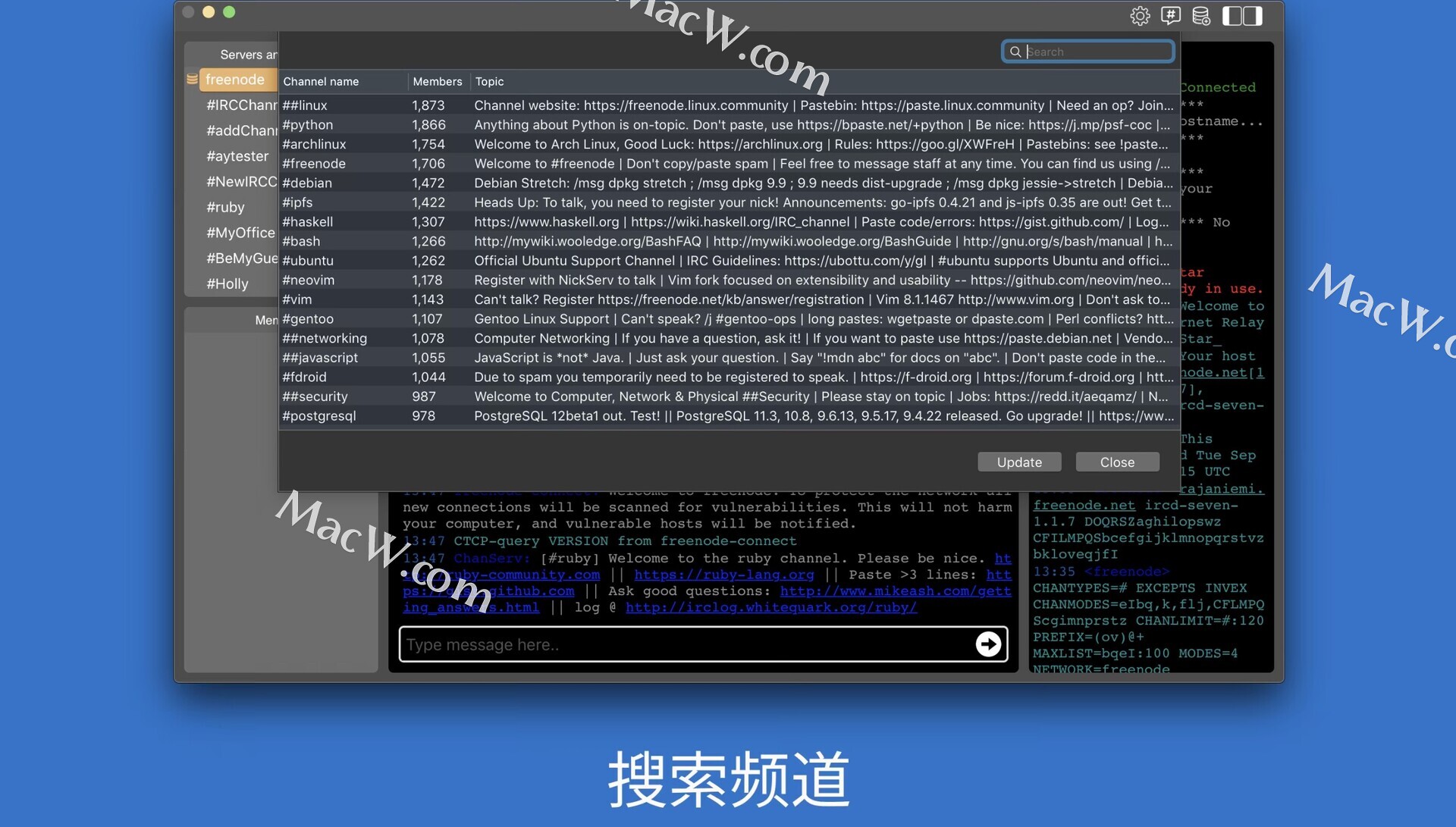The height and width of the screenshot is (827, 1456).
Task: Select the #haskell channel row
Action: click(729, 222)
